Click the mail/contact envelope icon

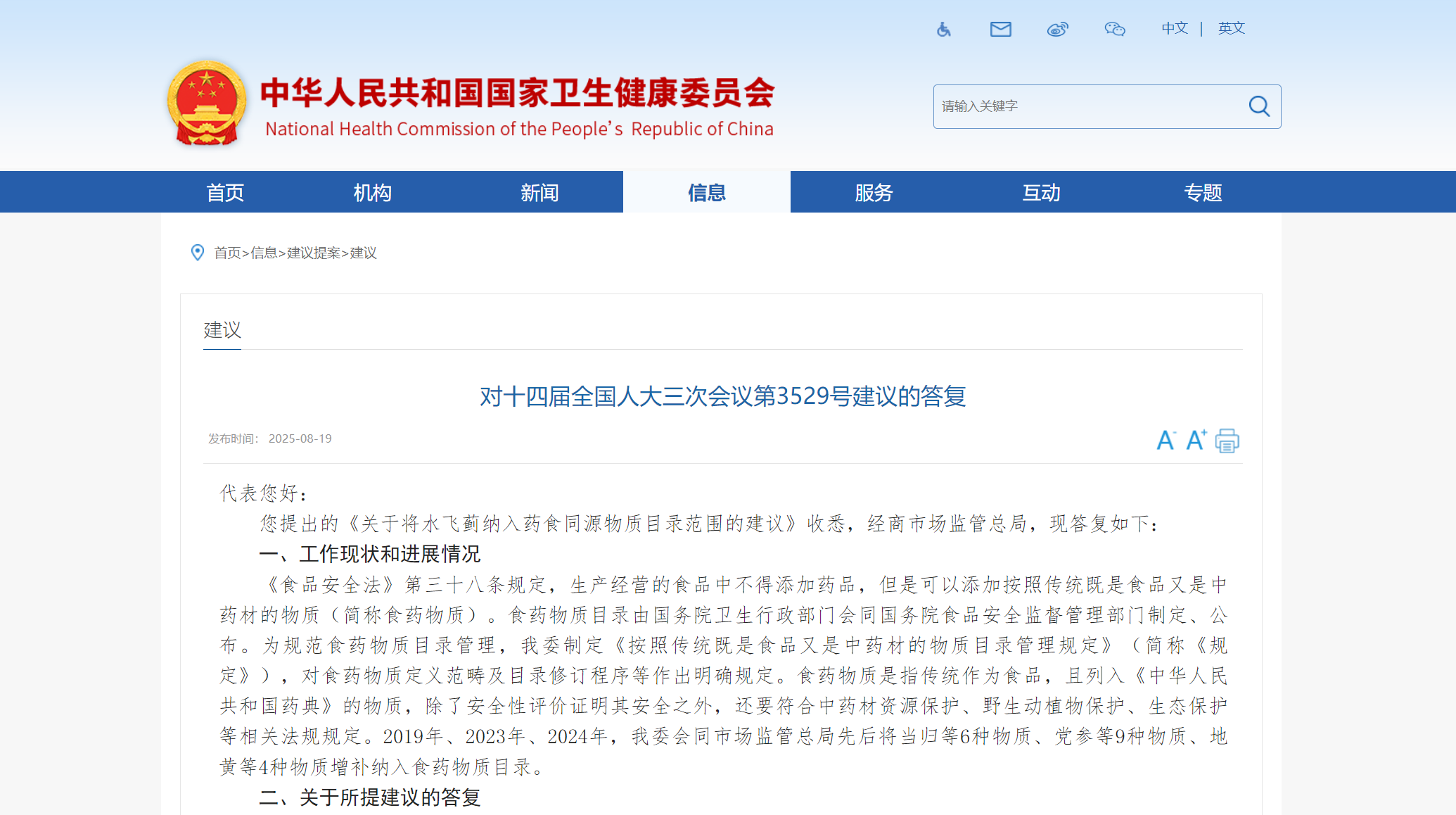pyautogui.click(x=1000, y=29)
